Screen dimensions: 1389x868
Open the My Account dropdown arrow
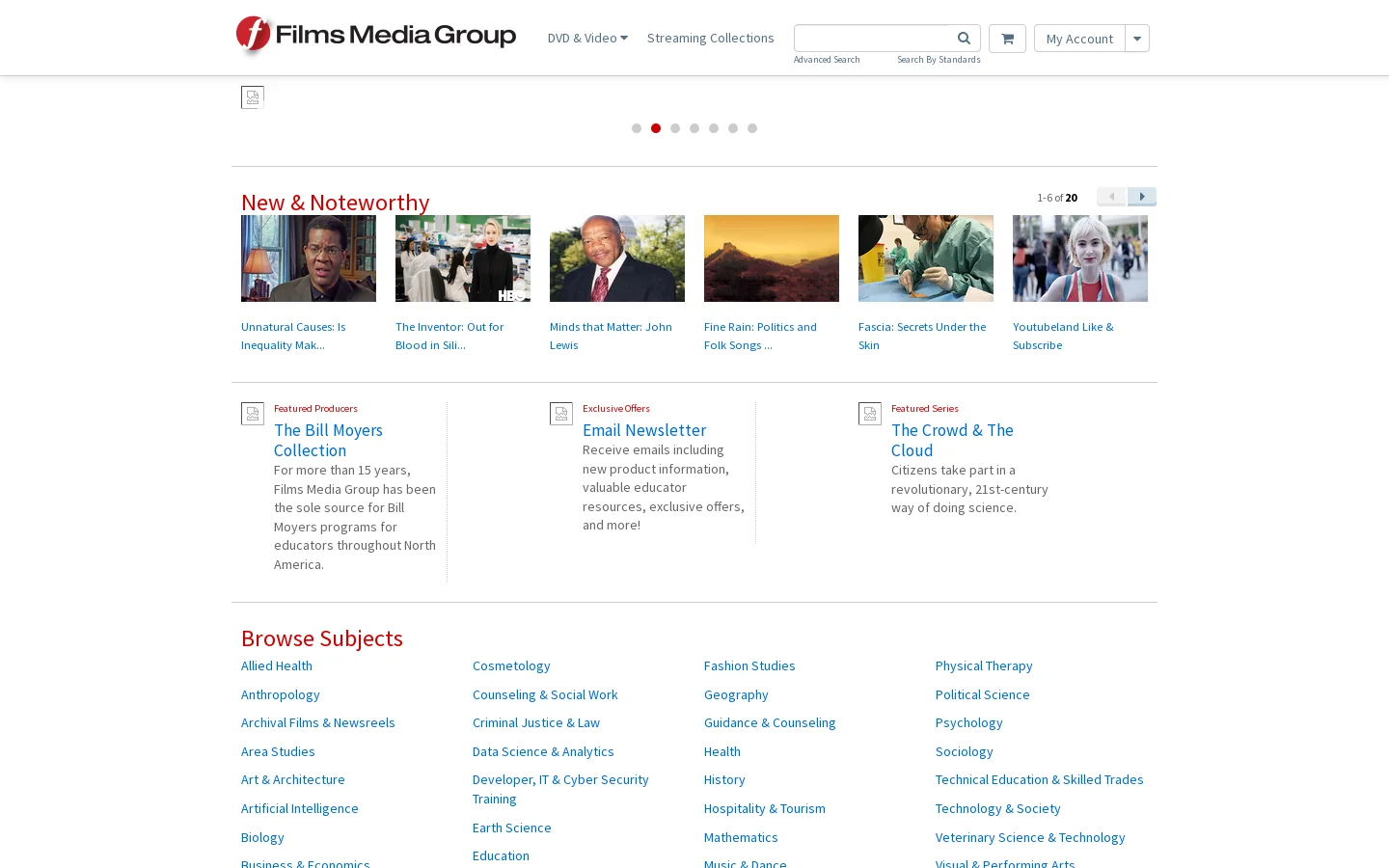[1137, 39]
